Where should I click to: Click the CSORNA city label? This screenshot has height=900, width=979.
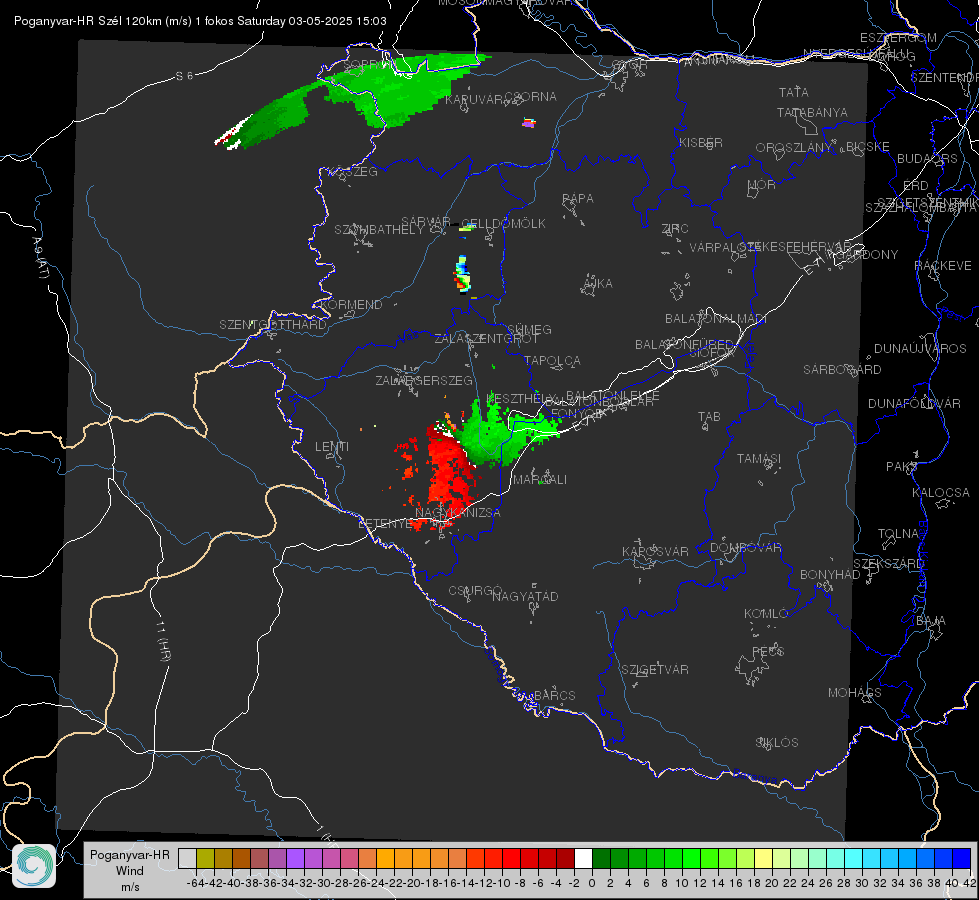click(x=531, y=97)
